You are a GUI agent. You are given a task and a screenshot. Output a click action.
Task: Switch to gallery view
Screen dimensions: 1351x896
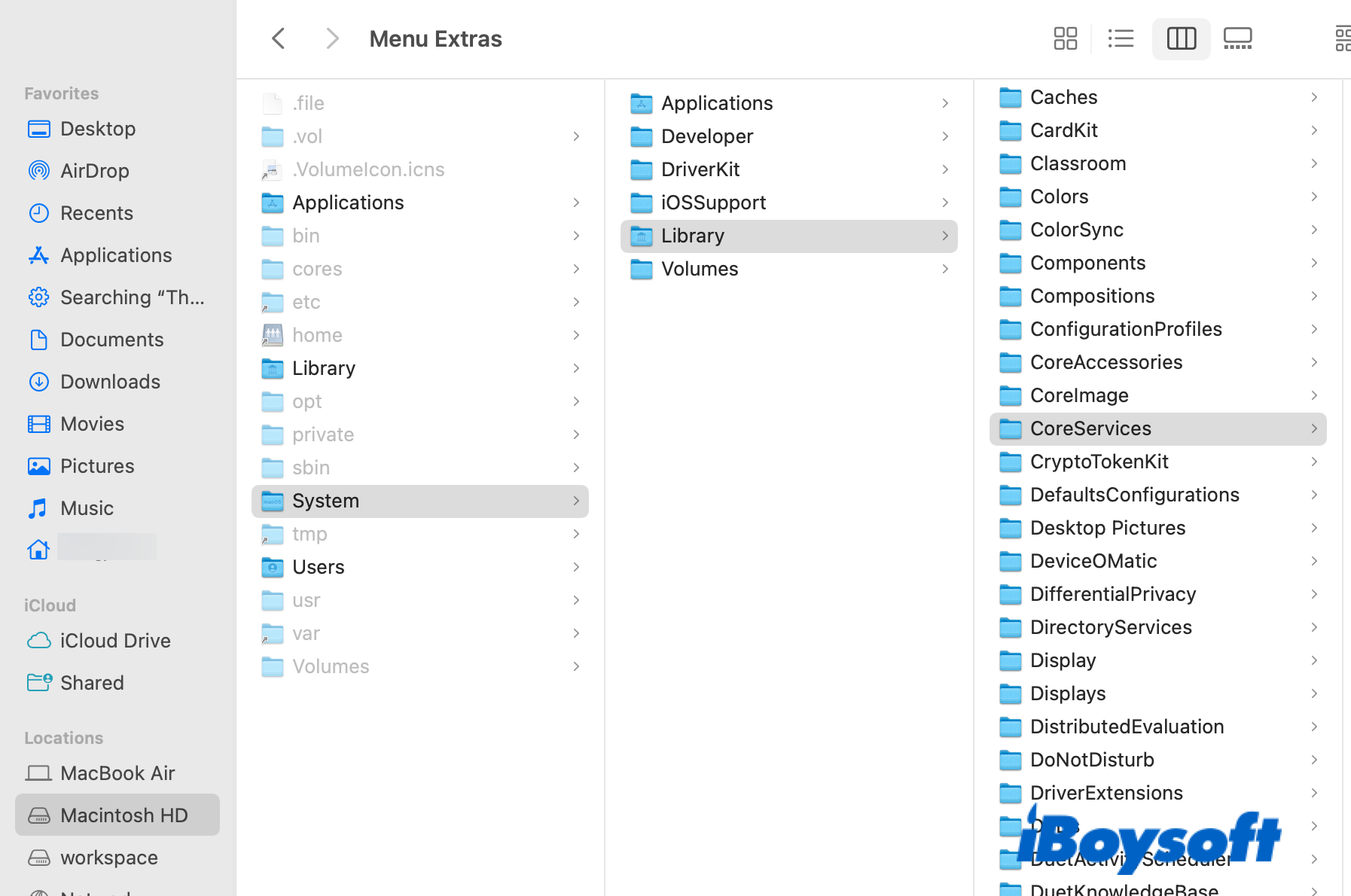point(1237,38)
